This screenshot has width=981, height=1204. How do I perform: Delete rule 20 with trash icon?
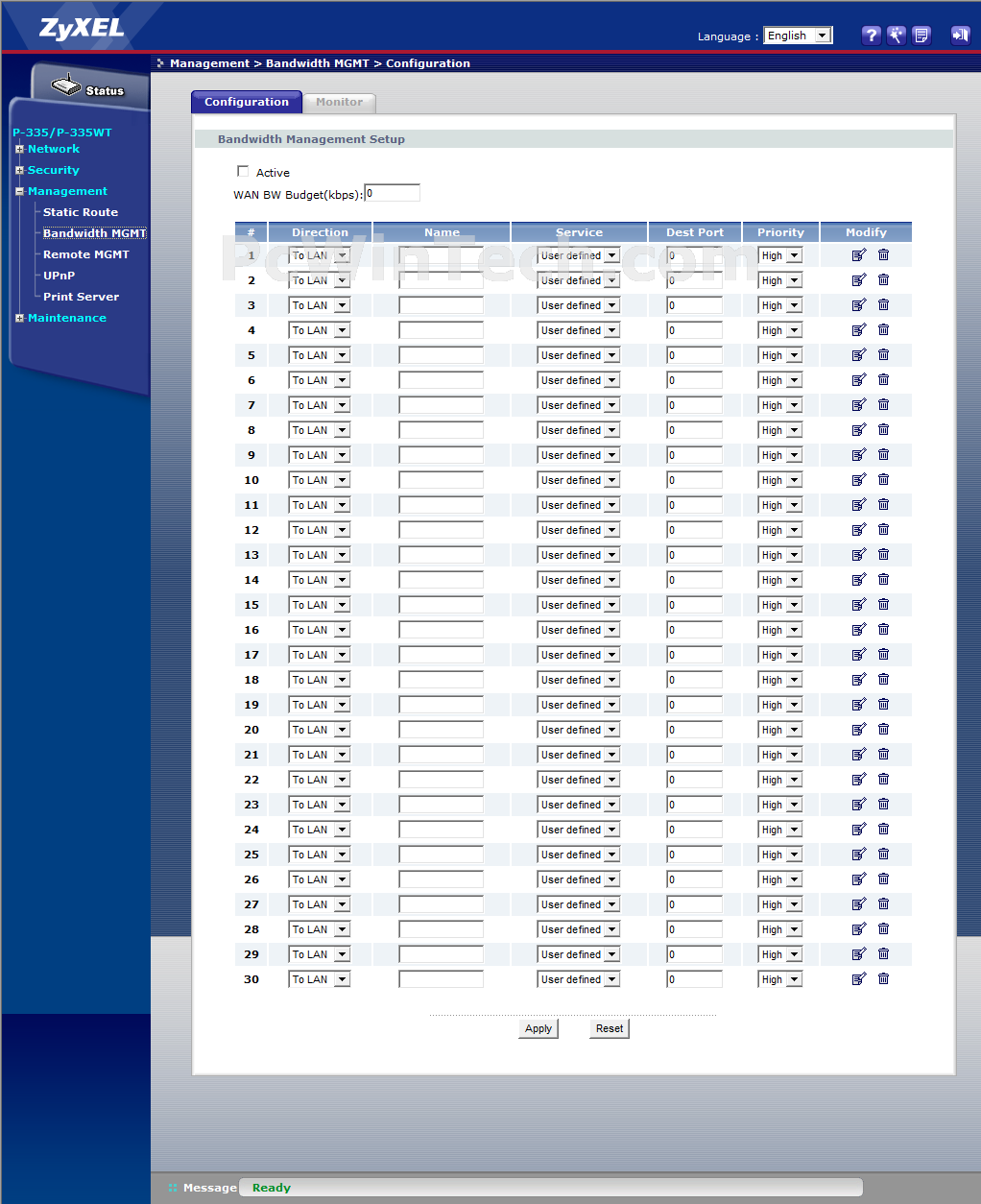883,730
